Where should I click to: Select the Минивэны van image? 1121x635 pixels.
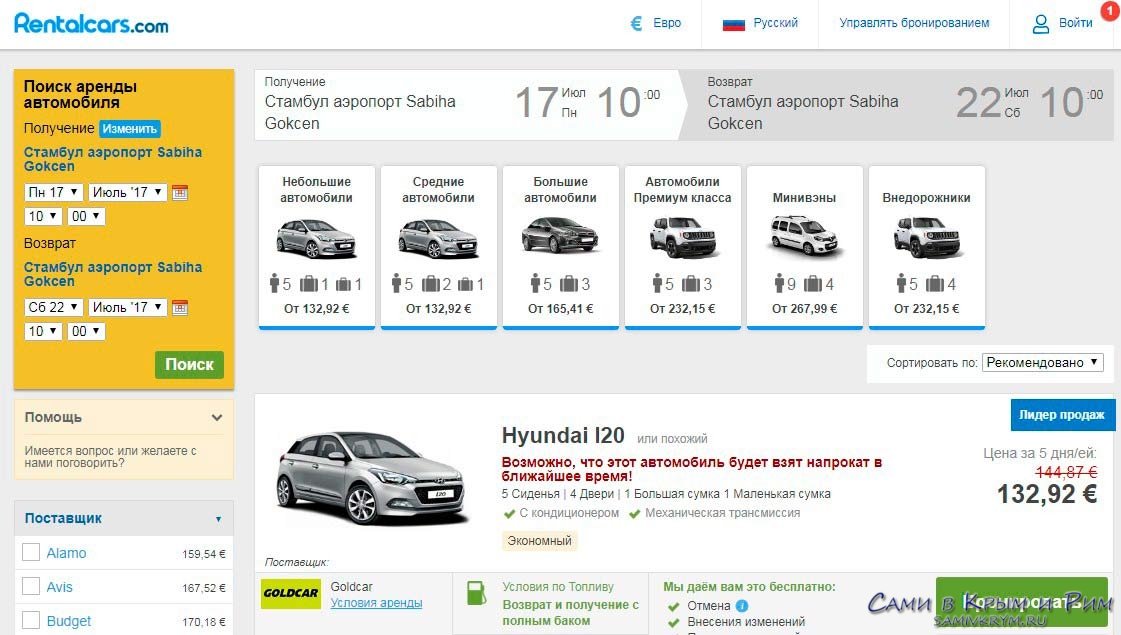[804, 236]
